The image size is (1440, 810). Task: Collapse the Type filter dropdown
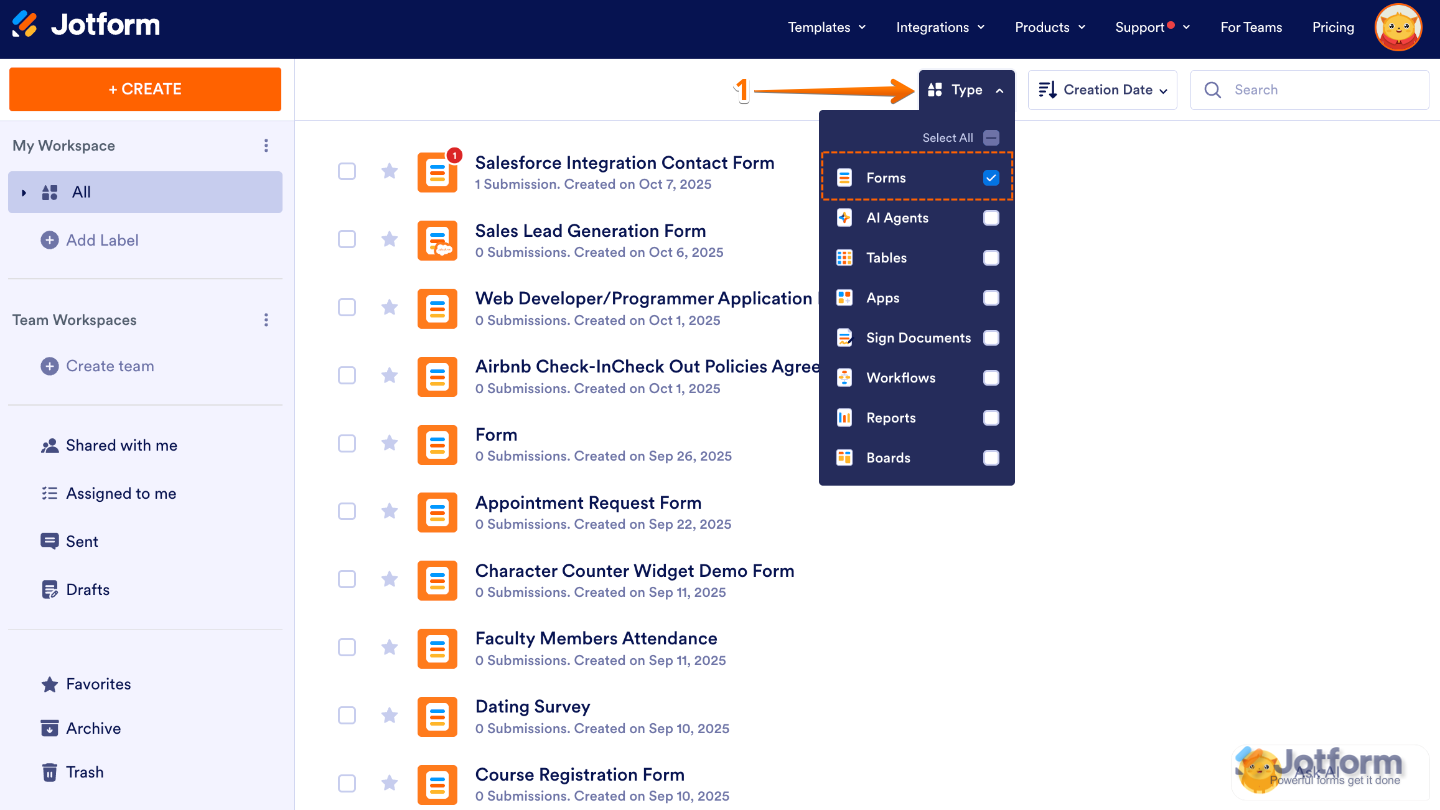(965, 89)
